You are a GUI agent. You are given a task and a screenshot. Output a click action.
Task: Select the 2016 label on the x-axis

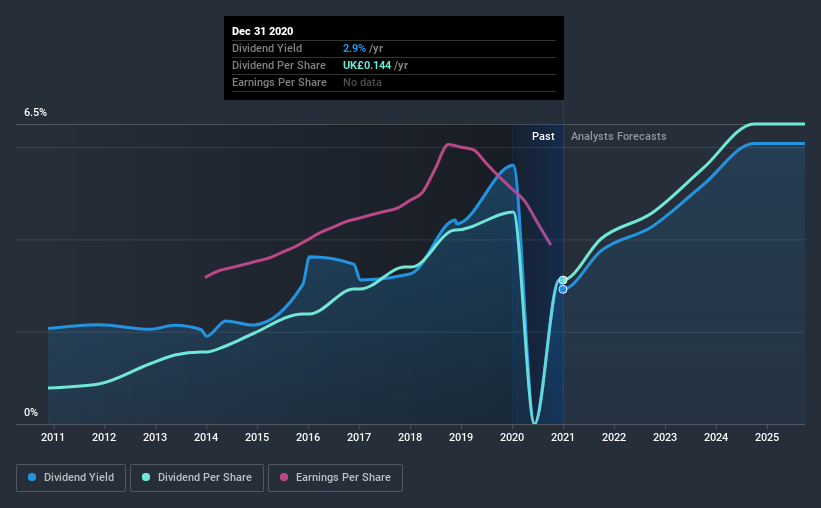(308, 437)
